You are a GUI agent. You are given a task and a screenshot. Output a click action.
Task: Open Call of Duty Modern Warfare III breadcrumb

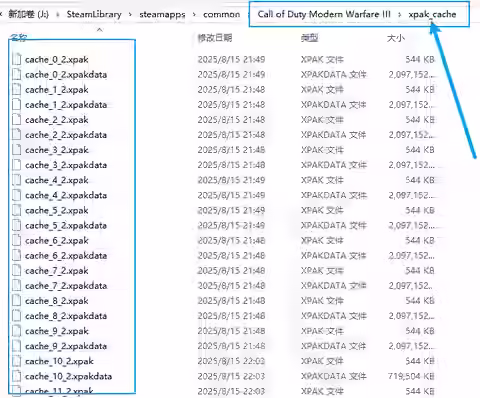[x=324, y=14]
